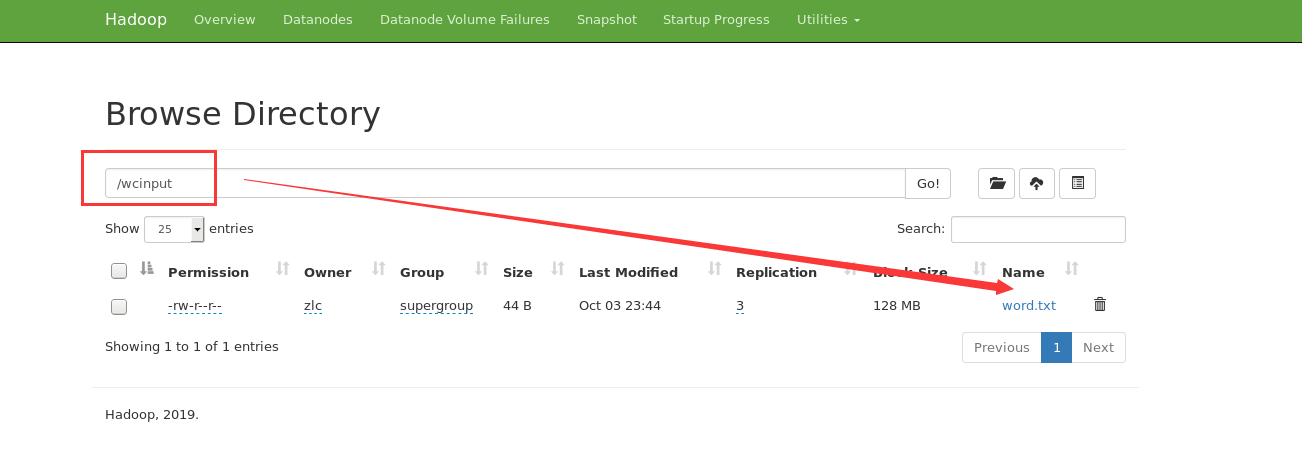The image size is (1302, 462).
Task: Sort the Name column with its sort icon
Action: click(1072, 269)
